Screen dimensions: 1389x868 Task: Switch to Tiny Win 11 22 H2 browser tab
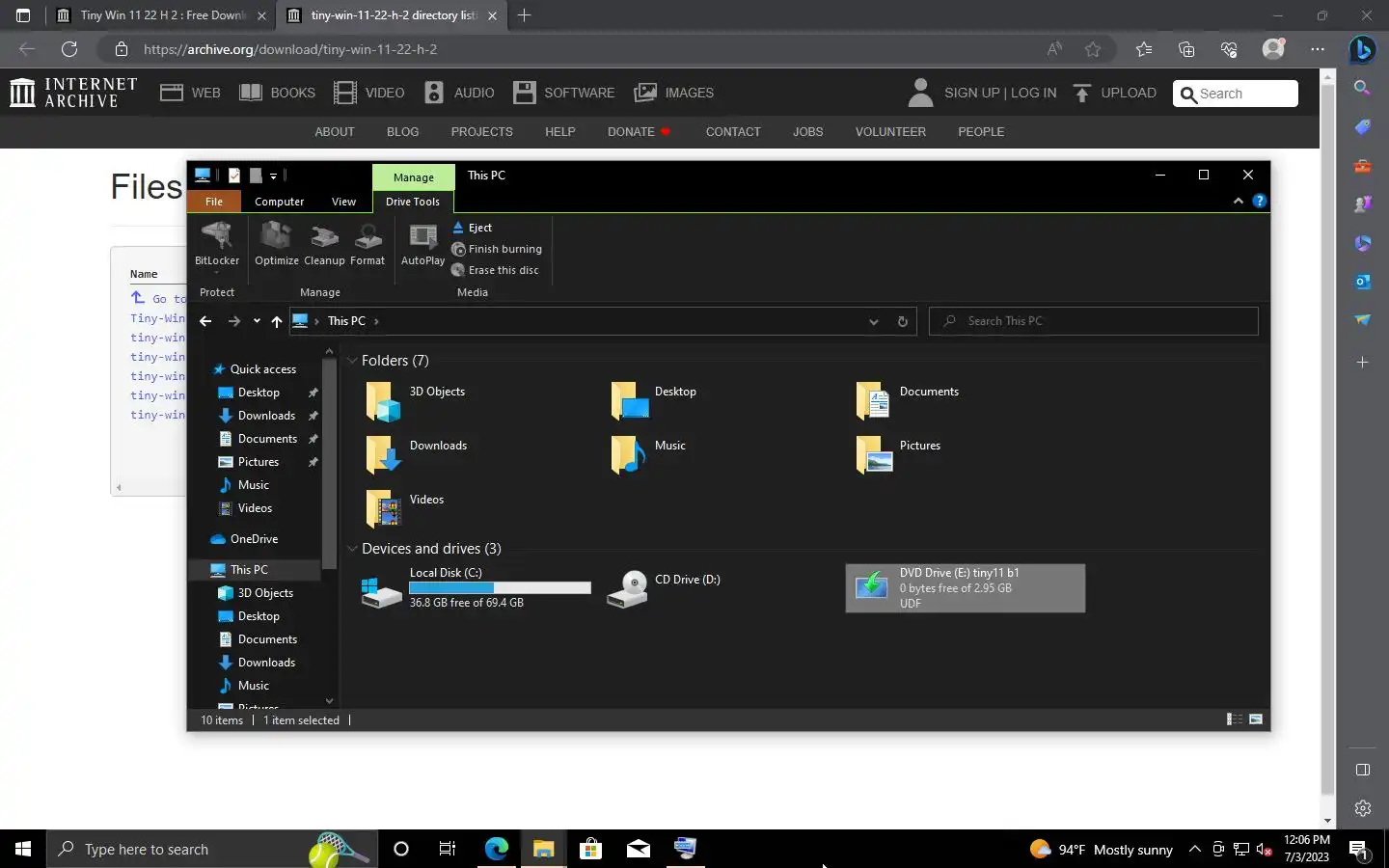[162, 15]
